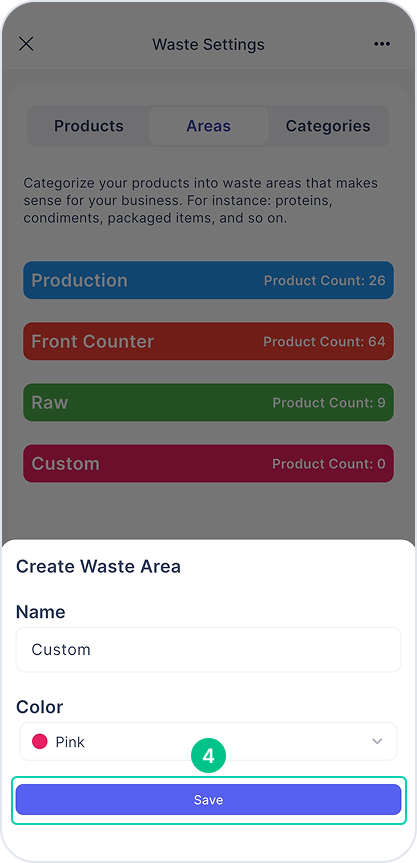Click Product Count: 9 on Raw

[329, 402]
